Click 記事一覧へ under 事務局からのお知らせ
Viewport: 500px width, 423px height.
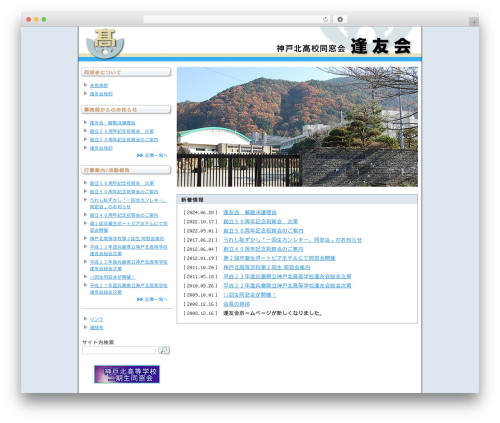point(153,155)
